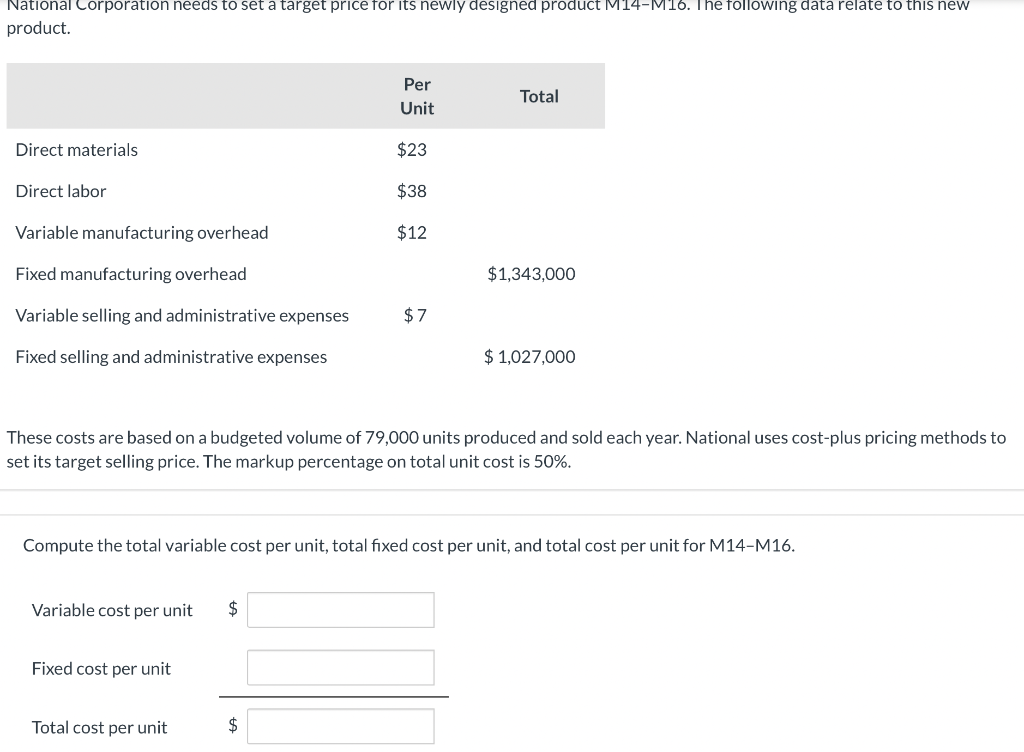The image size is (1024, 752).
Task: Click the Variable cost per unit label
Action: click(x=112, y=610)
